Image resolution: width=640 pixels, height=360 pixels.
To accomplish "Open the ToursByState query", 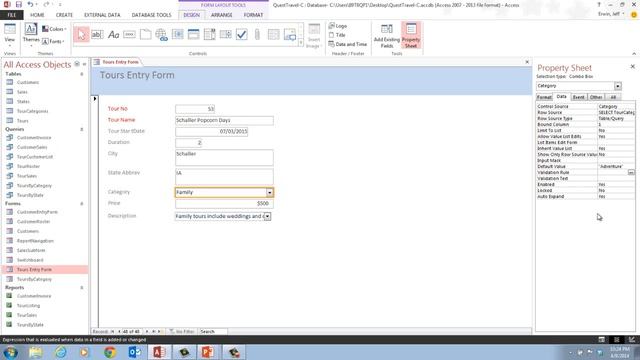I will click(x=30, y=195).
